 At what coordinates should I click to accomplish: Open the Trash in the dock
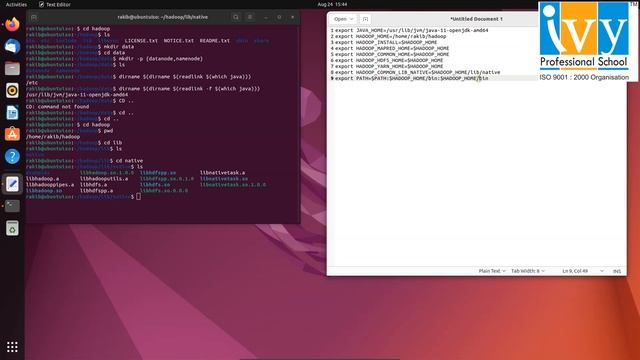click(12, 228)
